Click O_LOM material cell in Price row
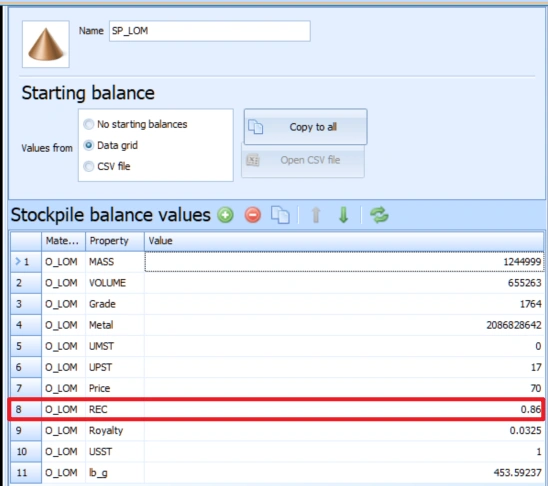 tap(63, 388)
